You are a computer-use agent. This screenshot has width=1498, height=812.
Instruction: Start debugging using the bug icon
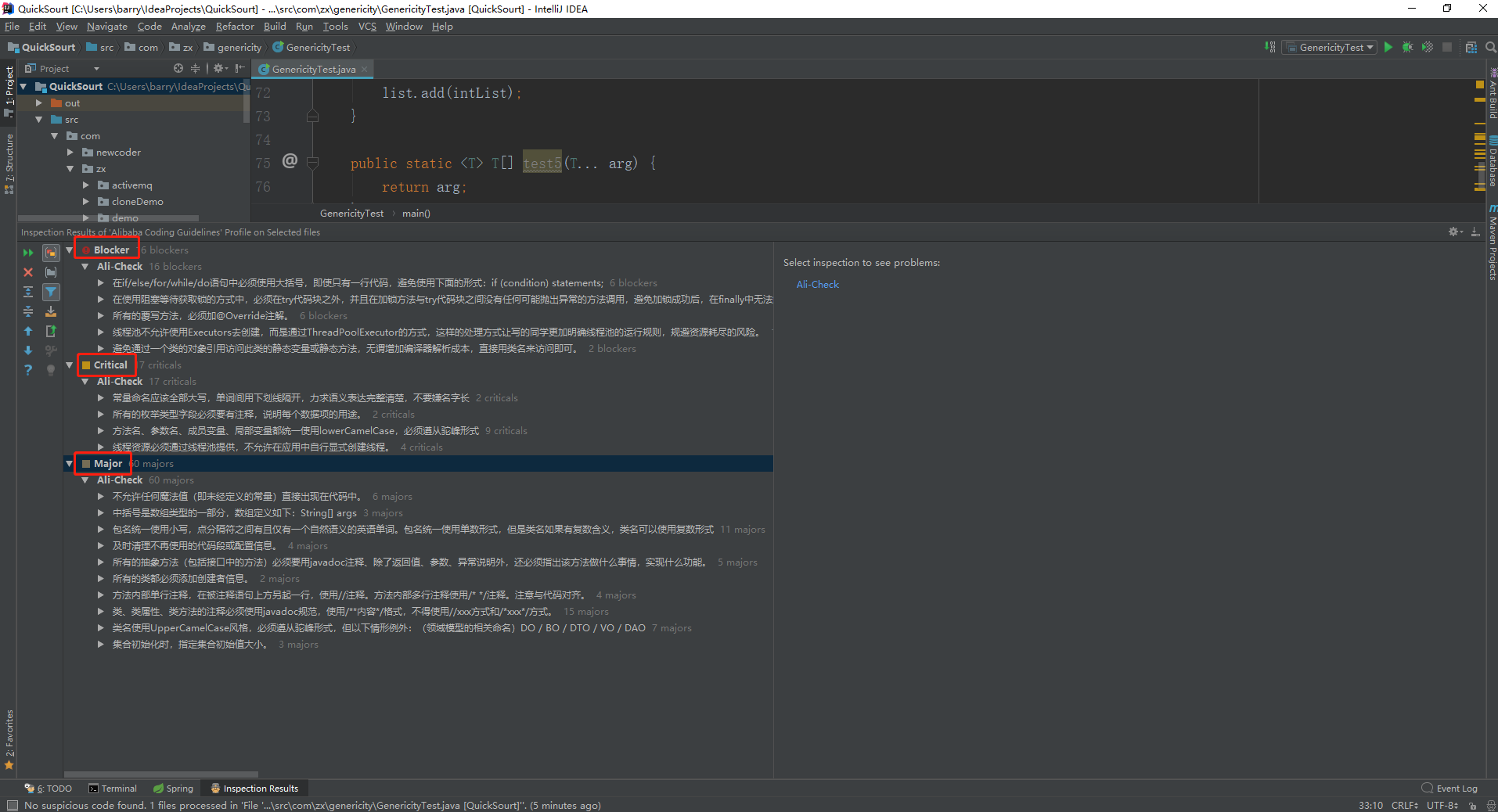(x=1406, y=47)
